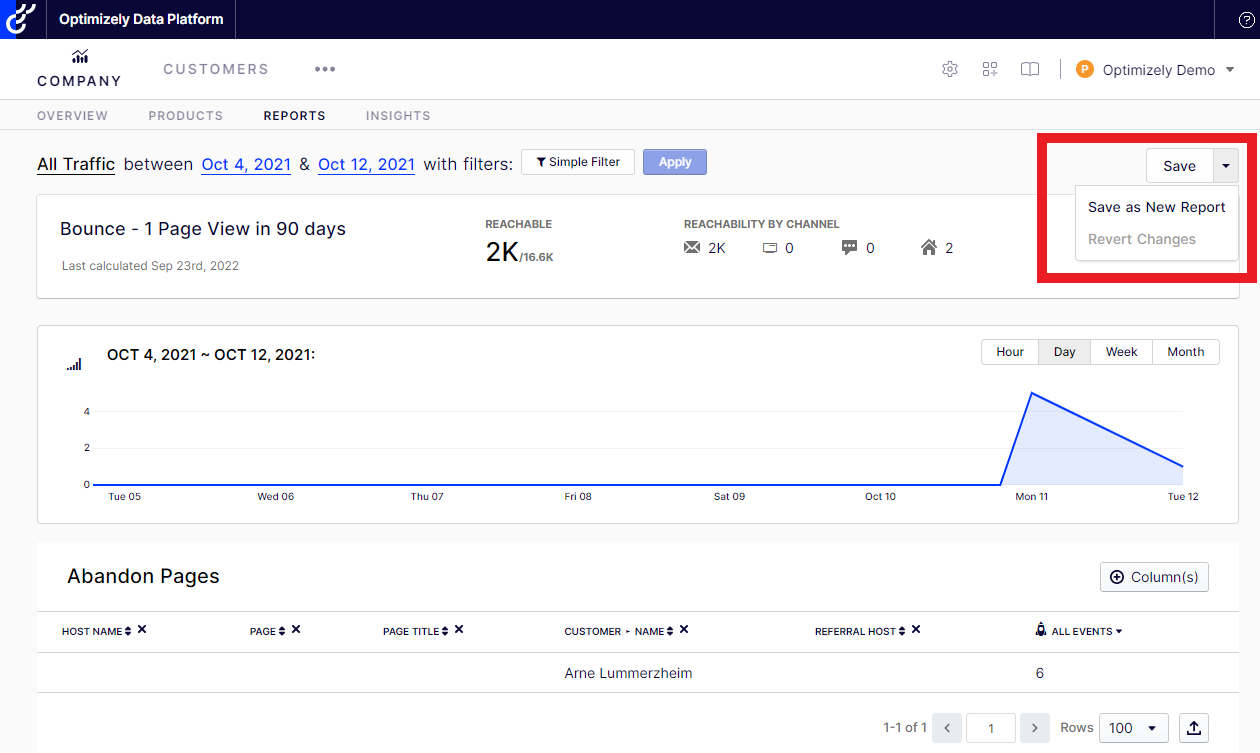The width and height of the screenshot is (1260, 753).
Task: Open the Products tab
Action: [x=186, y=116]
